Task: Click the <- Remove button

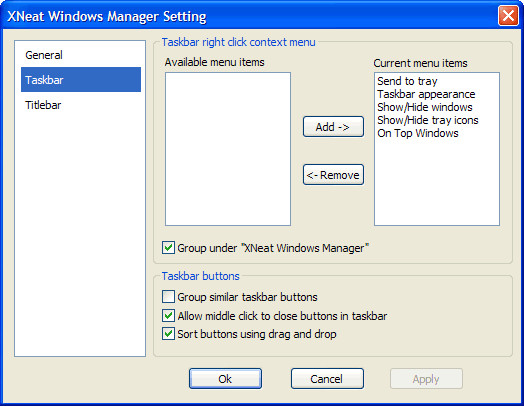Action: coord(333,174)
